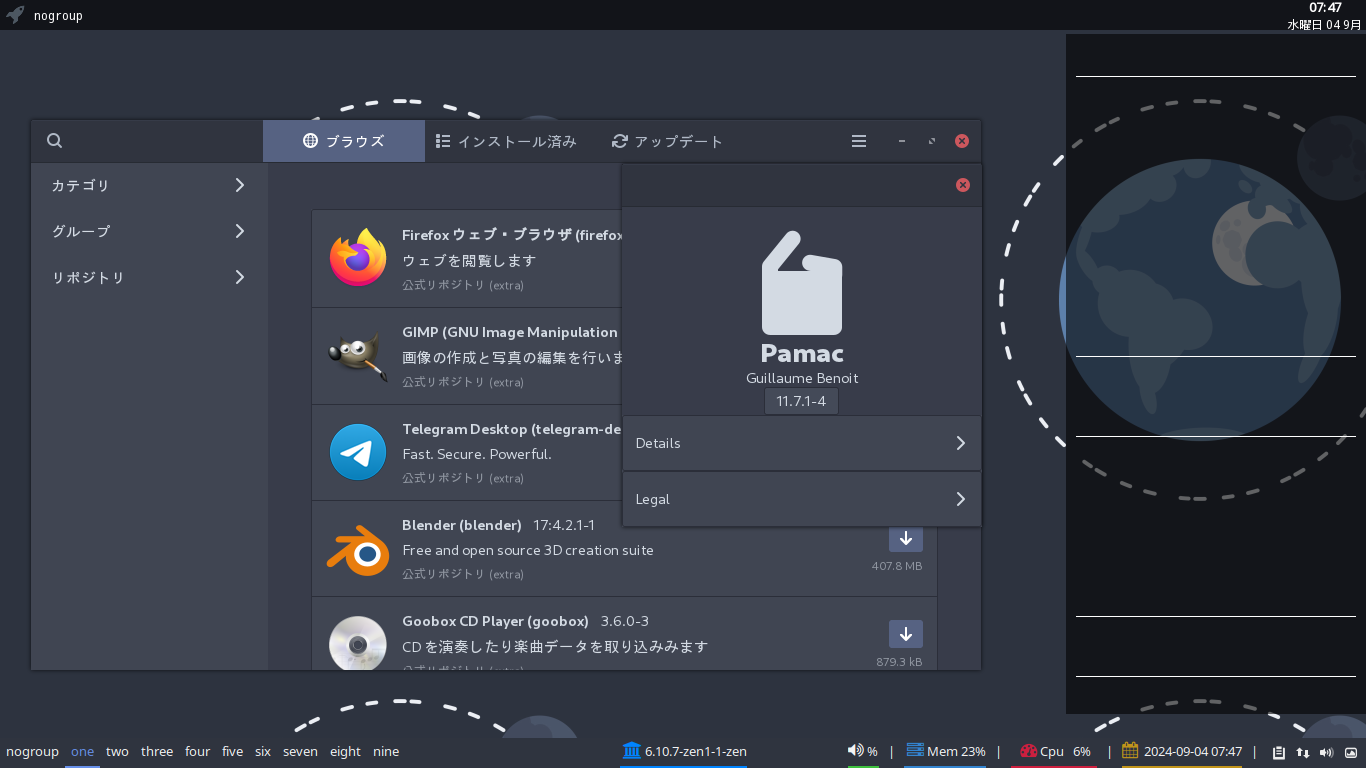Go to workspace eight
This screenshot has height=768, width=1366.
[x=345, y=751]
